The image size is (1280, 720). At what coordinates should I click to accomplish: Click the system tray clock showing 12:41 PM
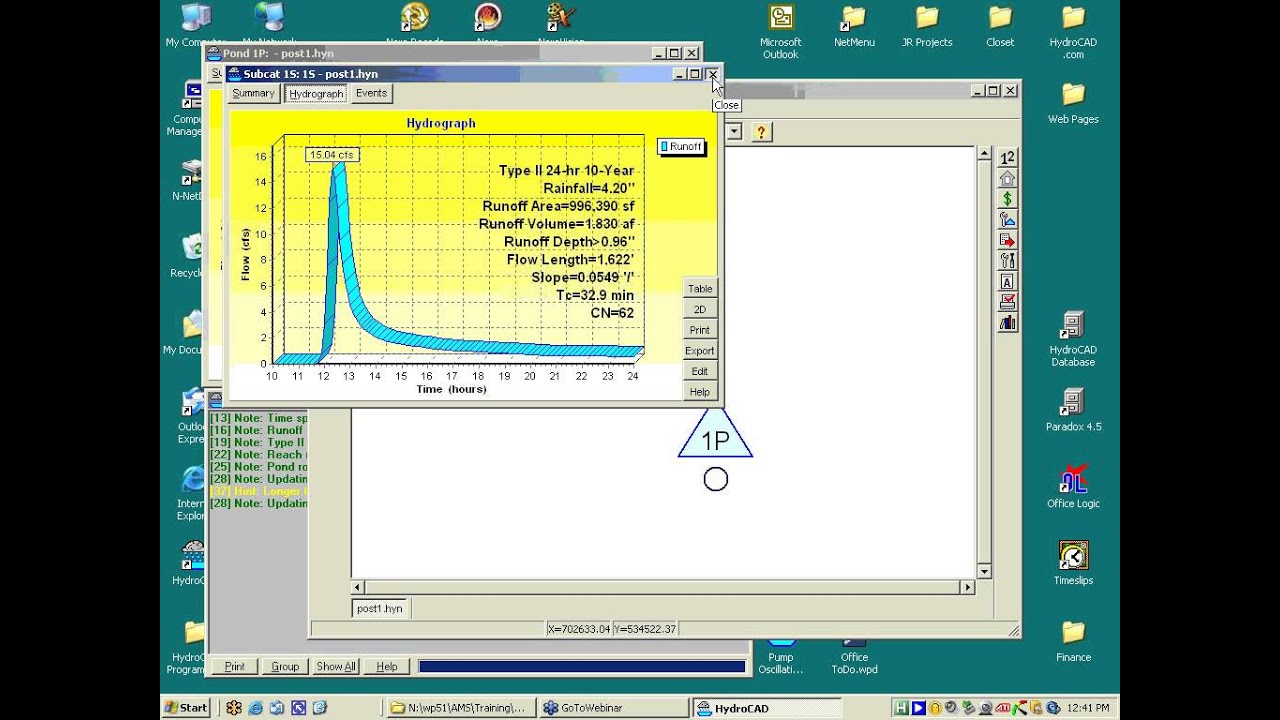(x=1090, y=708)
